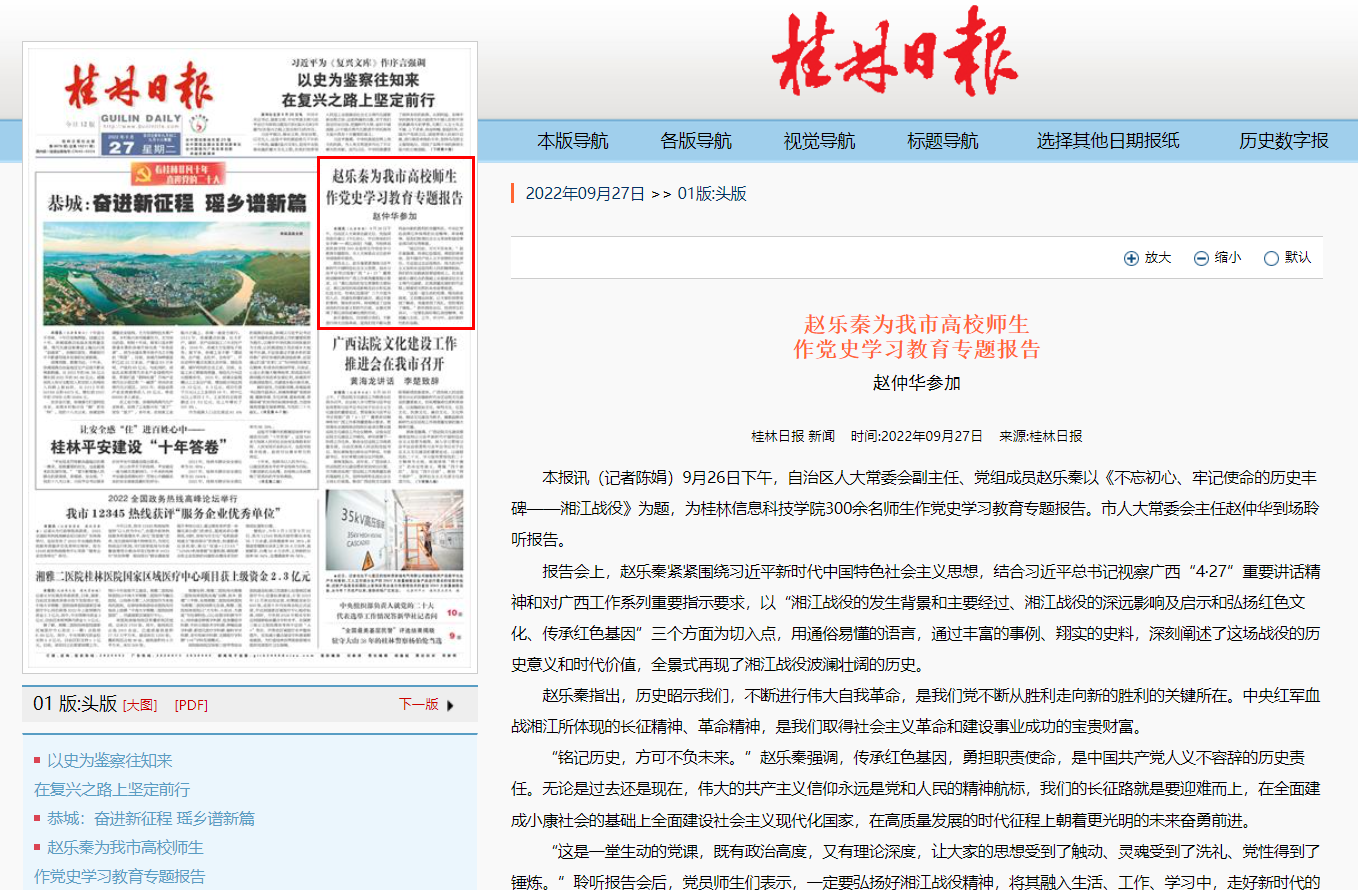Viewport: 1358px width, 890px height.
Task: Open 历史数字报 archive menu
Action: (1284, 141)
